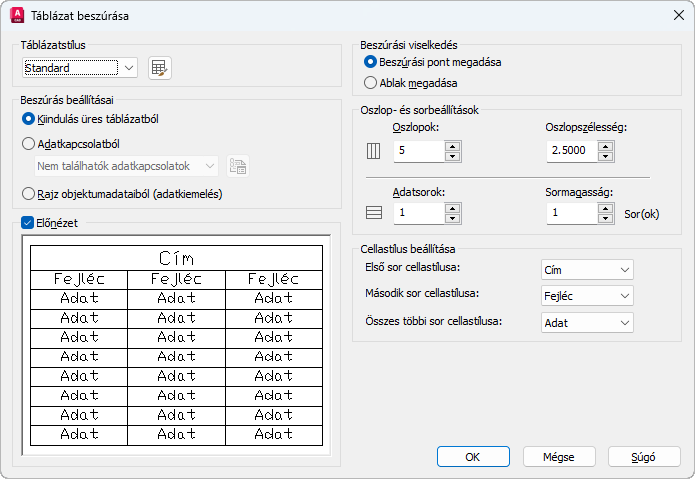Click the Oszlopok number input field
Image resolution: width=695 pixels, height=479 pixels.
418,151
